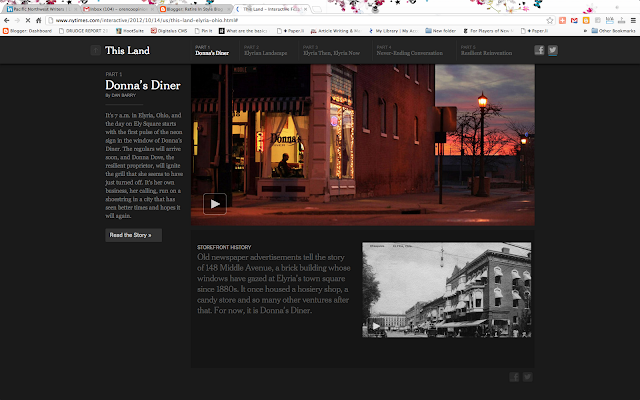
Task: Open the Blogger extension icon
Action: (586, 20)
